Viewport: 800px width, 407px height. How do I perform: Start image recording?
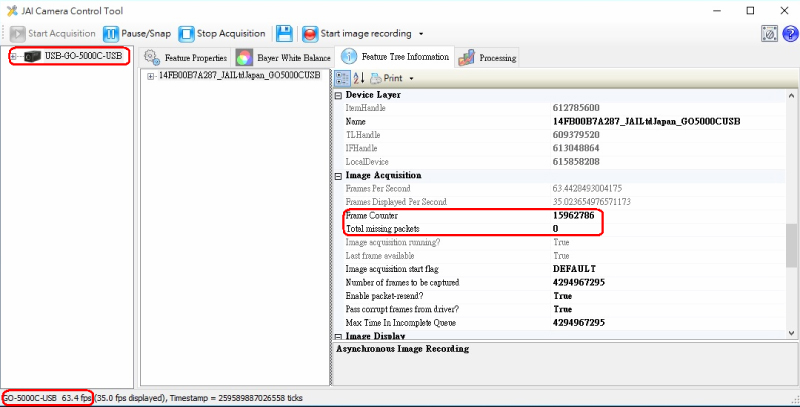(x=357, y=34)
